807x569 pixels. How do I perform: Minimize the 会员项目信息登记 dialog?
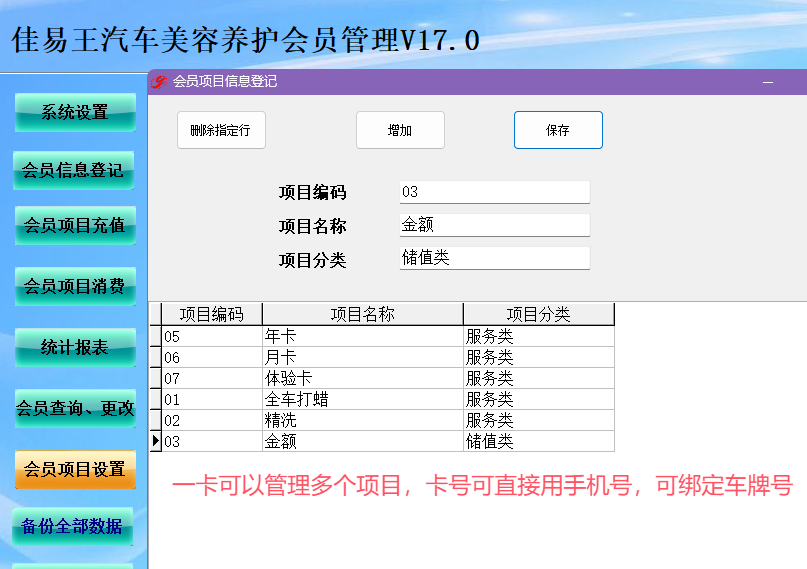click(x=768, y=82)
